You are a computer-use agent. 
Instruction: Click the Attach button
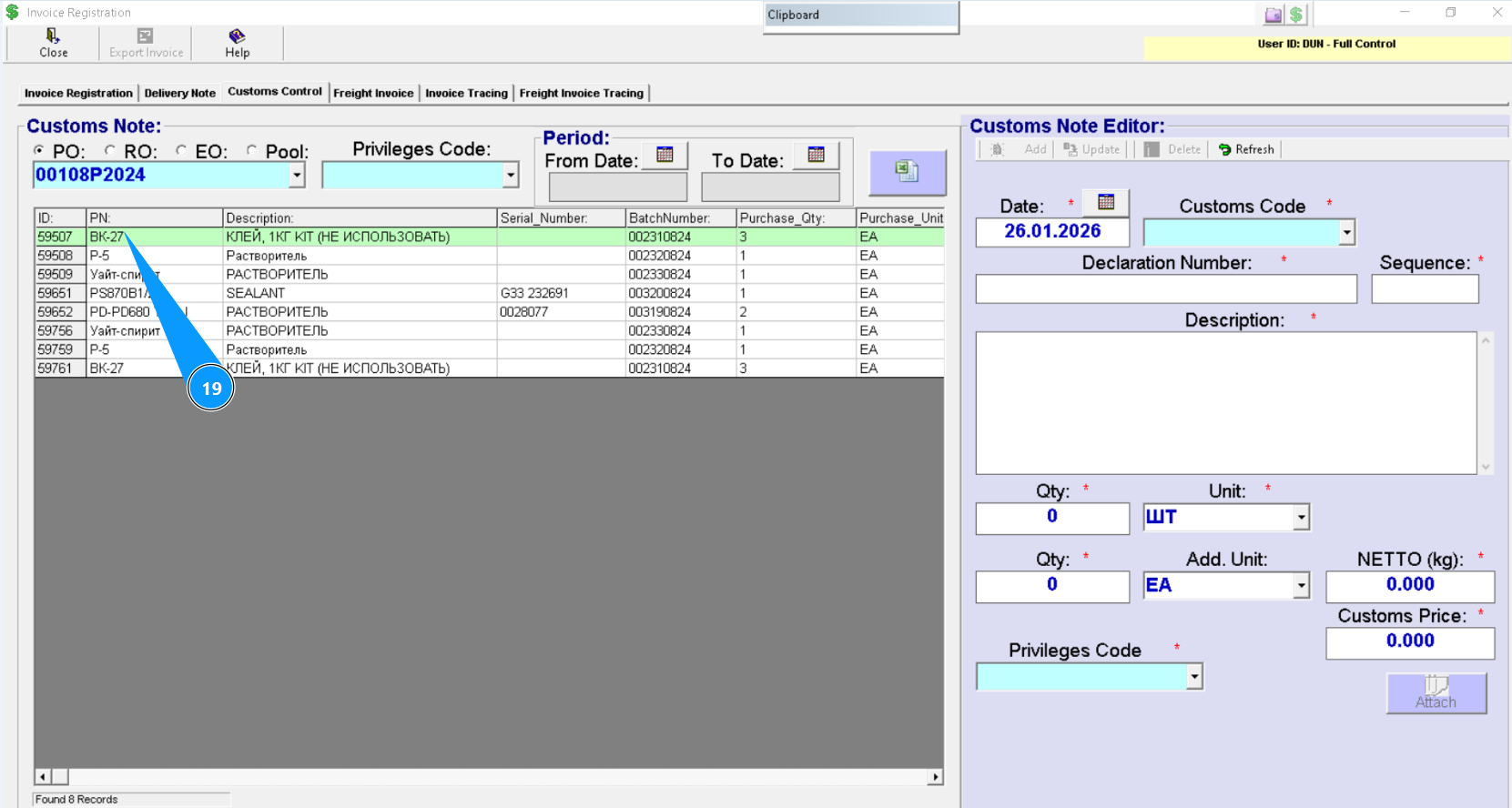coord(1436,692)
